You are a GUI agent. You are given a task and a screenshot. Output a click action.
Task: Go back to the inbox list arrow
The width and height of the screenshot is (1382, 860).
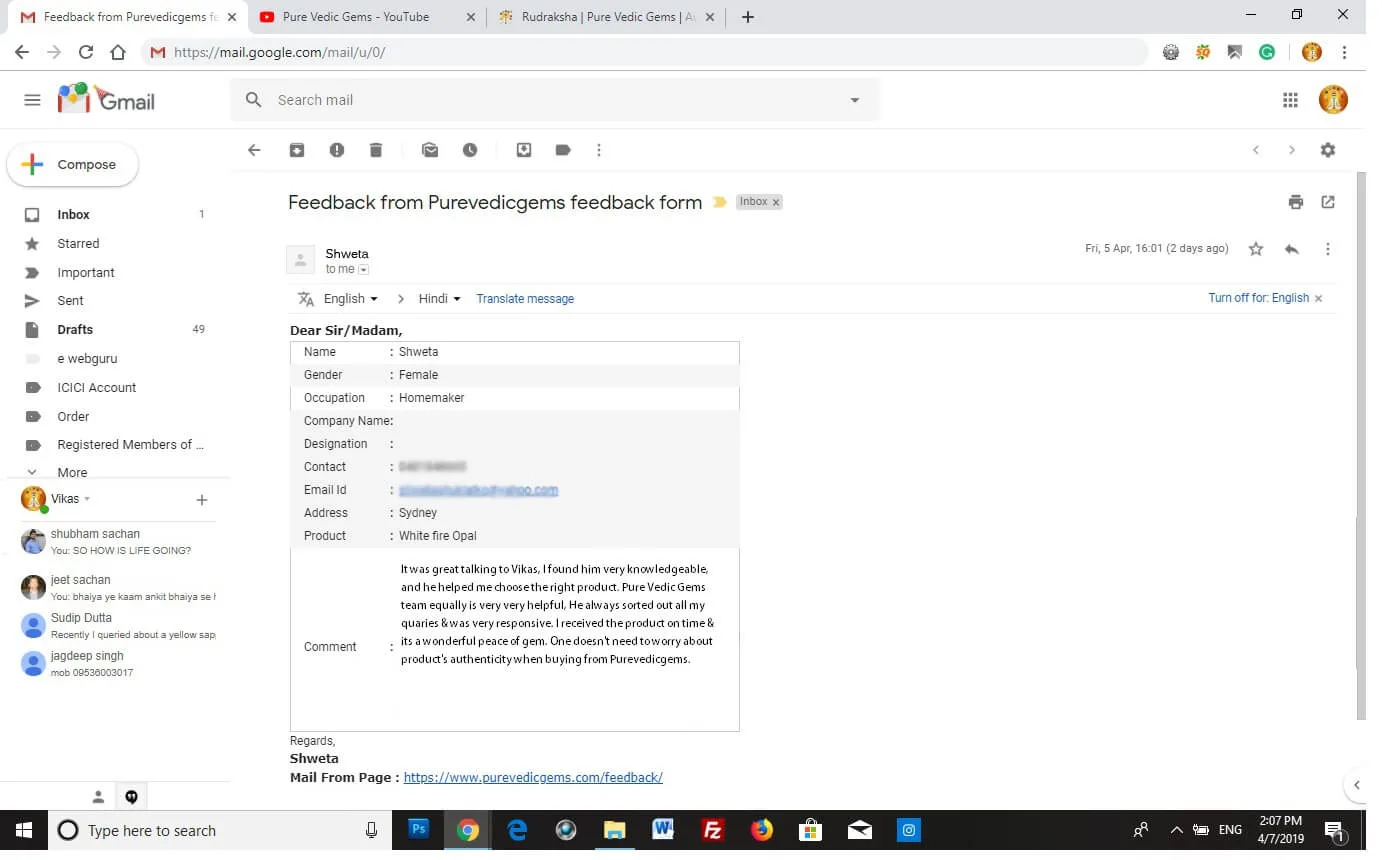pos(254,150)
